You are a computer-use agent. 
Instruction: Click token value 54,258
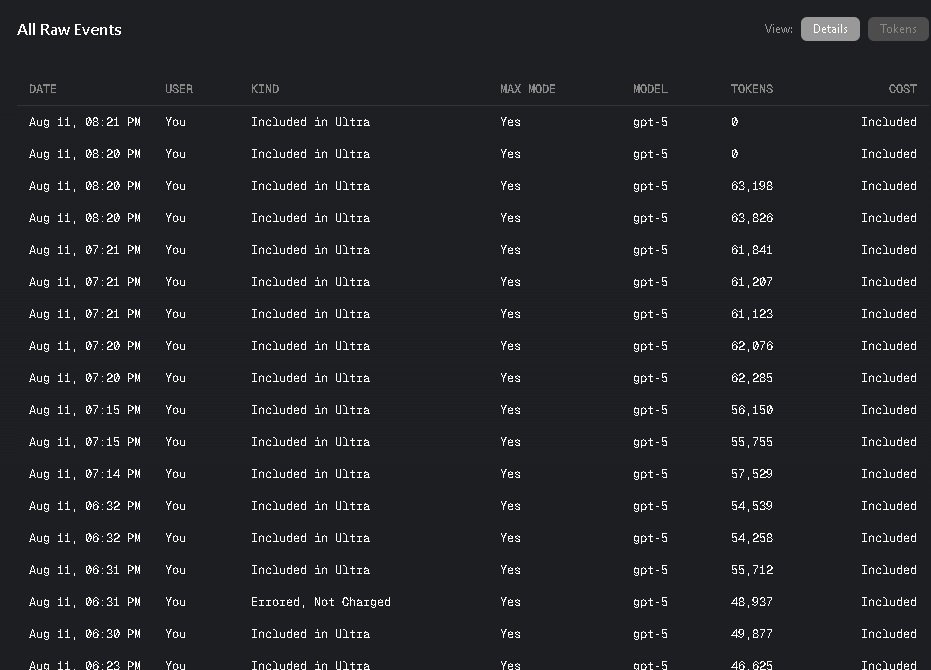click(752, 539)
